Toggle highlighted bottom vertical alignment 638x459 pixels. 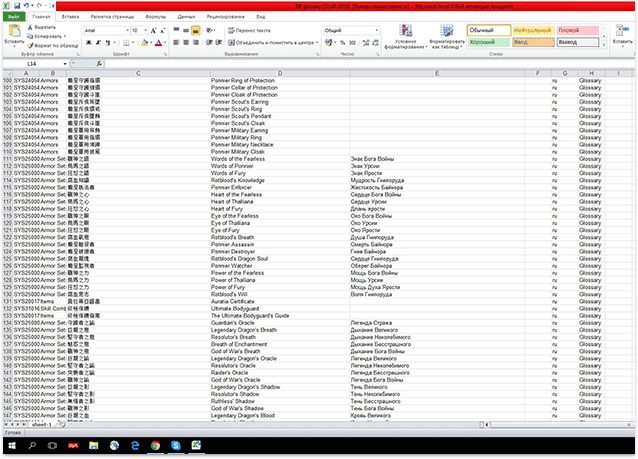(196, 31)
